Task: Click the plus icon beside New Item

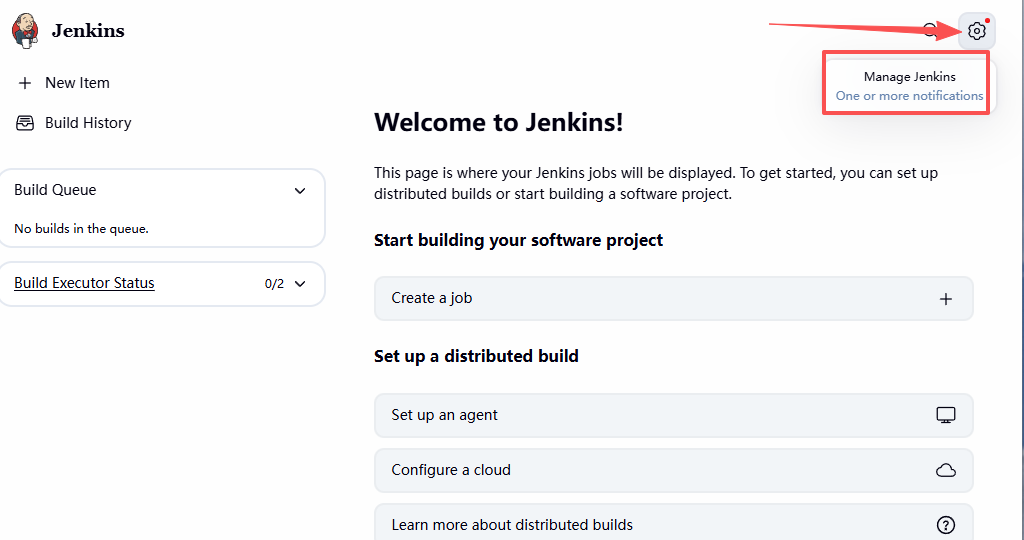Action: pos(25,83)
